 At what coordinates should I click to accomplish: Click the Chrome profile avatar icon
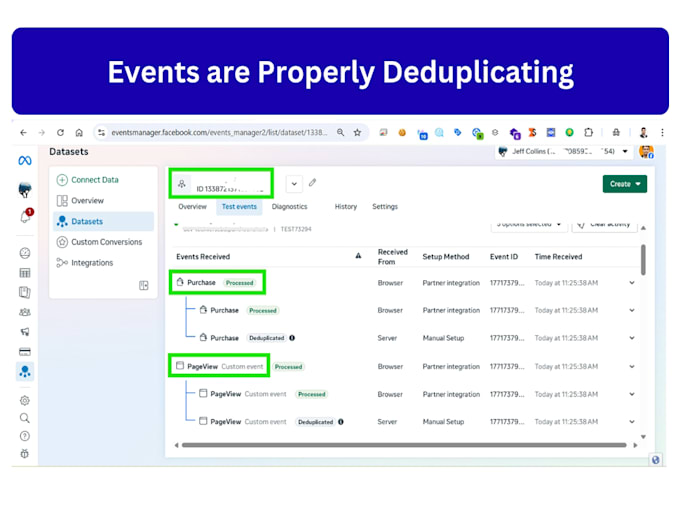pyautogui.click(x=644, y=133)
